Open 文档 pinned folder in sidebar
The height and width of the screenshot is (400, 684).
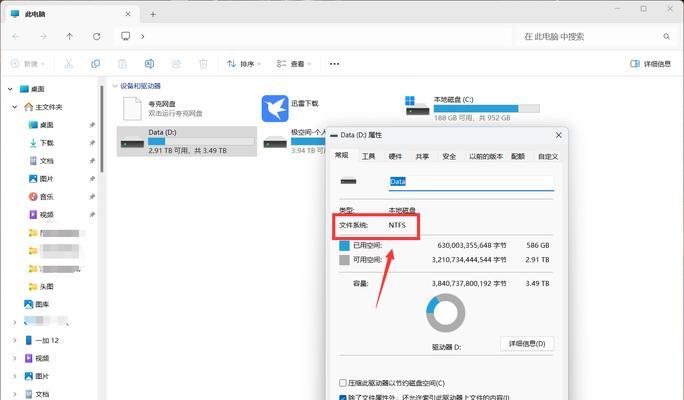(41, 161)
